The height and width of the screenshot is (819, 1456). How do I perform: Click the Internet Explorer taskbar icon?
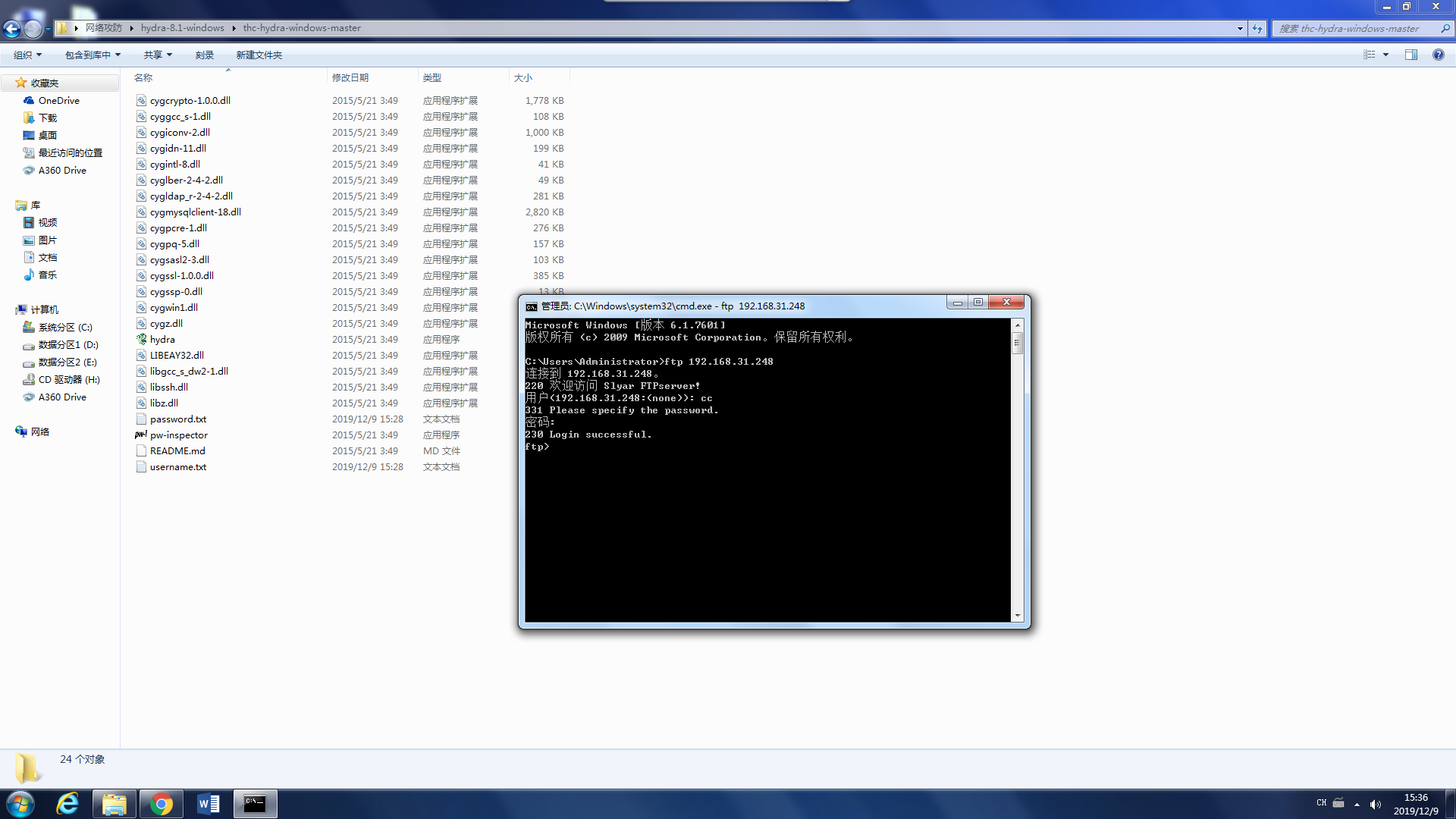(67, 804)
